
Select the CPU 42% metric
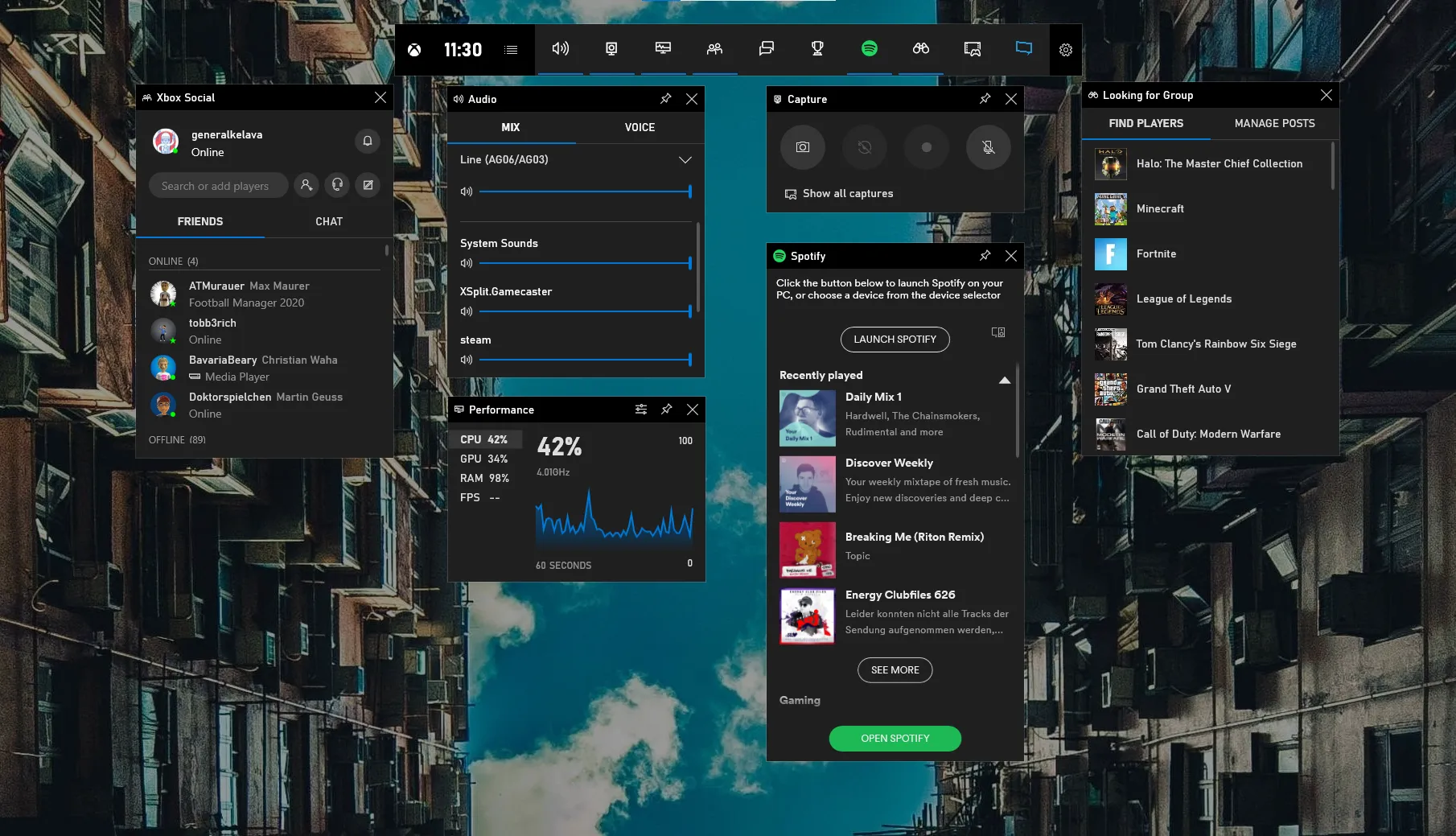coord(485,439)
